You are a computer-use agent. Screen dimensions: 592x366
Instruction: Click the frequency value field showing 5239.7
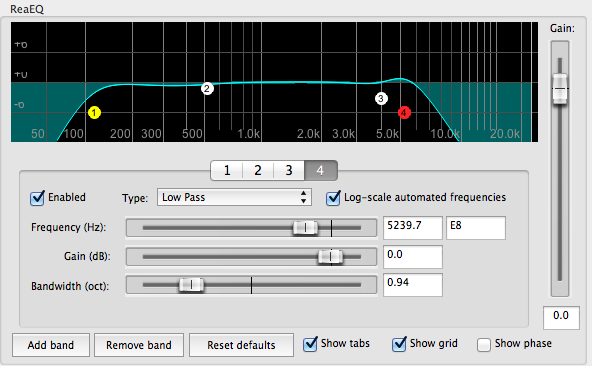tap(413, 228)
